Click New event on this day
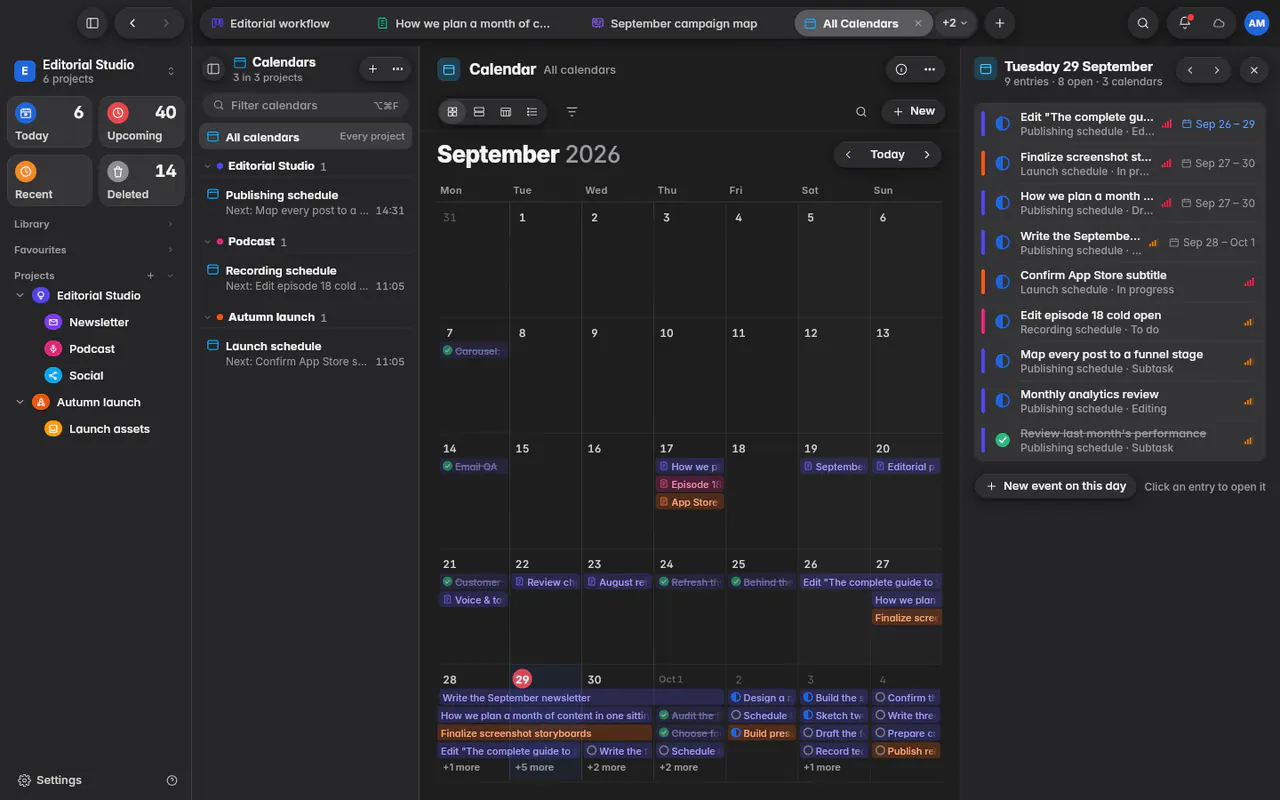 tap(1056, 486)
